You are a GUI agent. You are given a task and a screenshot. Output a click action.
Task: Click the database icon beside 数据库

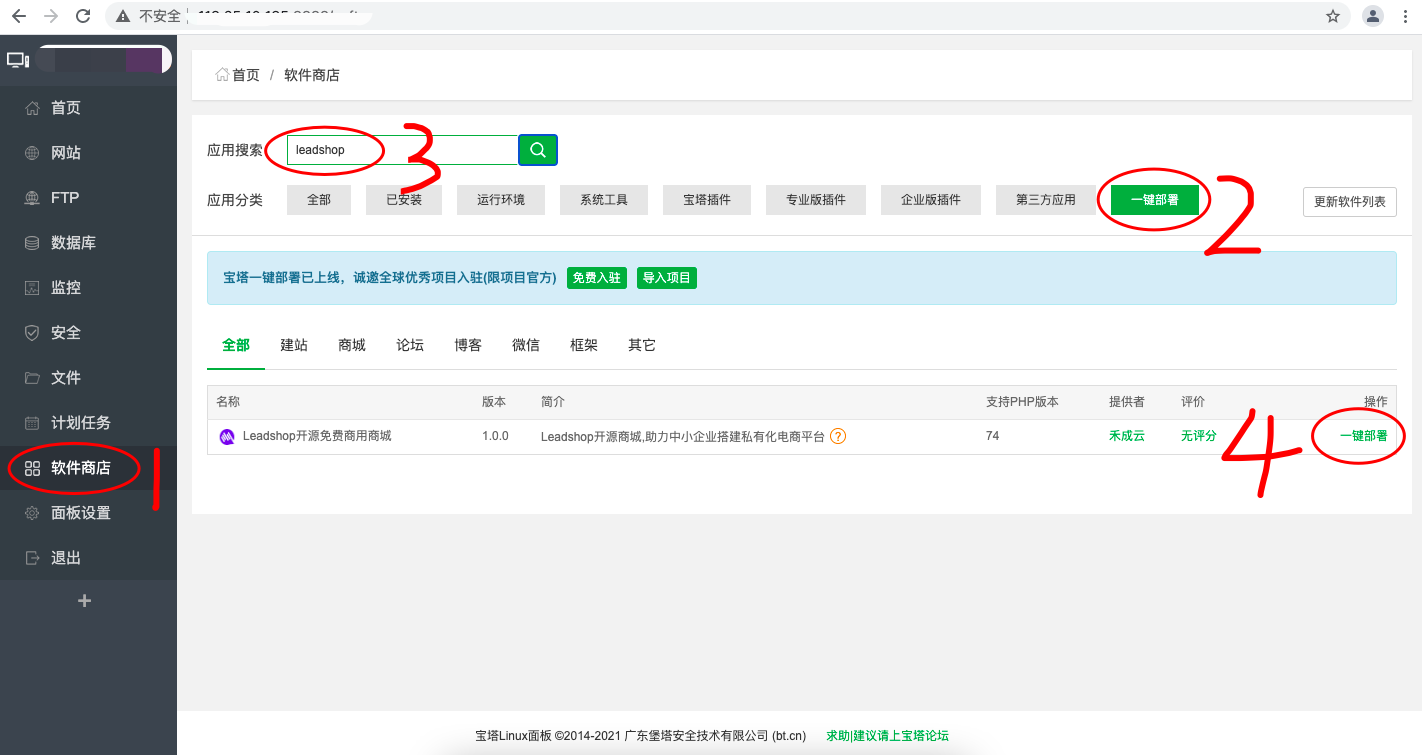coord(32,243)
